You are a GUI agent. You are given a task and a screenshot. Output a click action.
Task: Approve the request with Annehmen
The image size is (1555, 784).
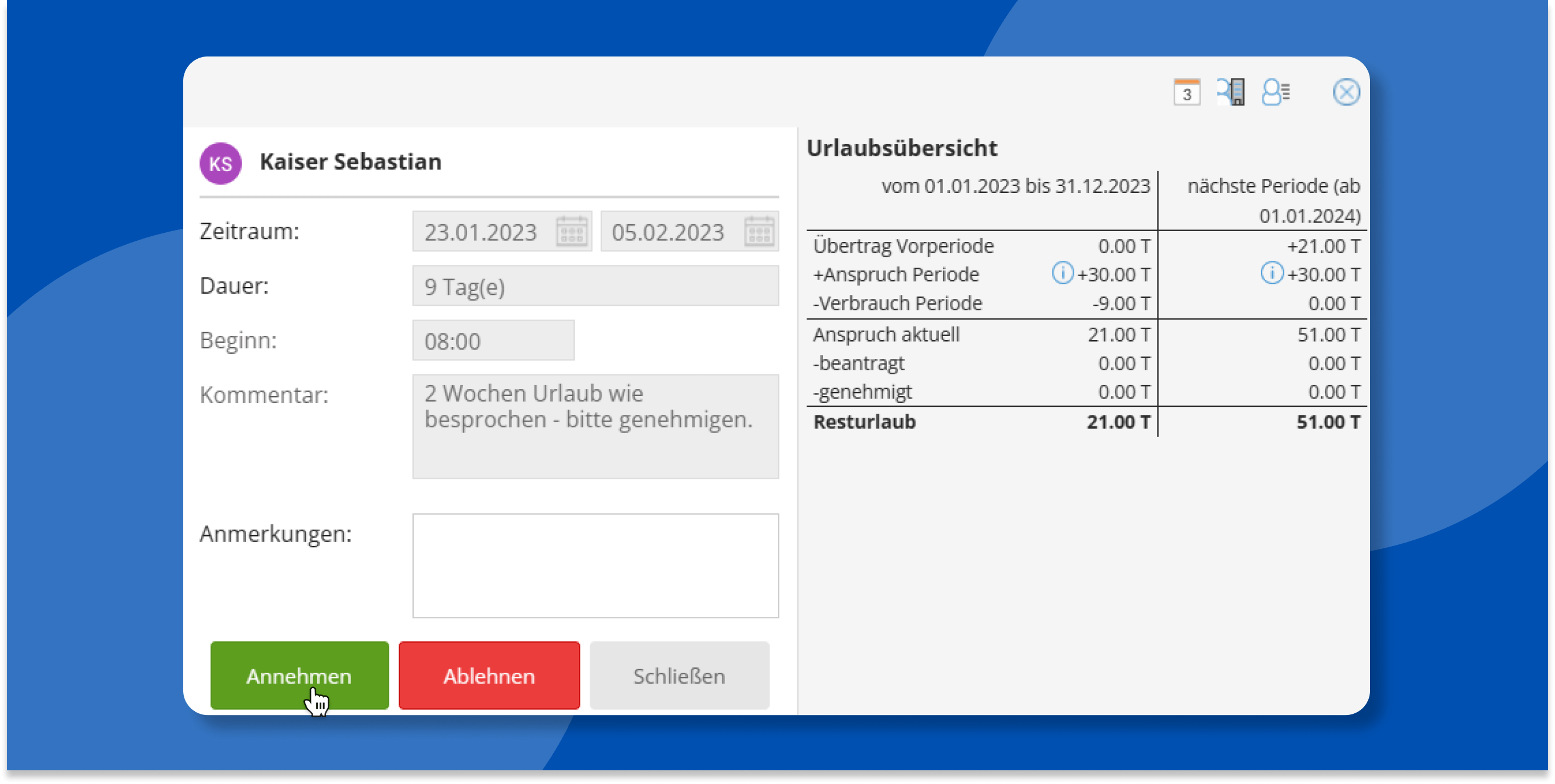(299, 676)
